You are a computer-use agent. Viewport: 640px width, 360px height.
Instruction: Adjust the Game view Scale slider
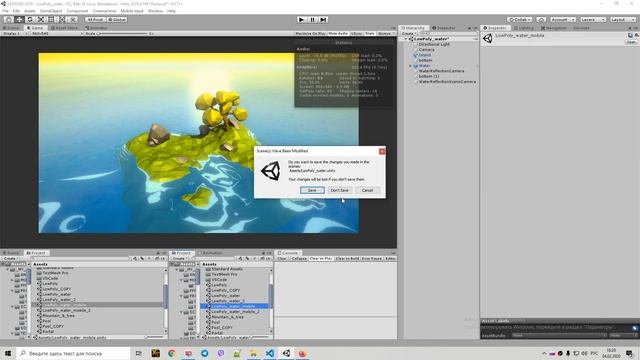122,33
